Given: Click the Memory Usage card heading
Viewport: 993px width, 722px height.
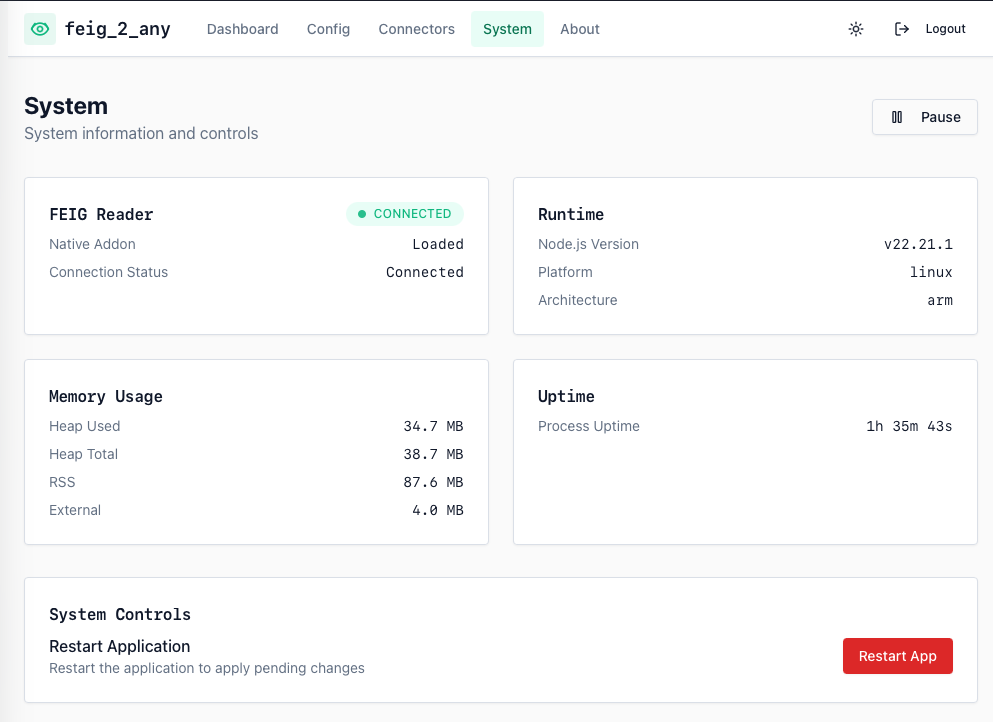Looking at the screenshot, I should coord(105,396).
